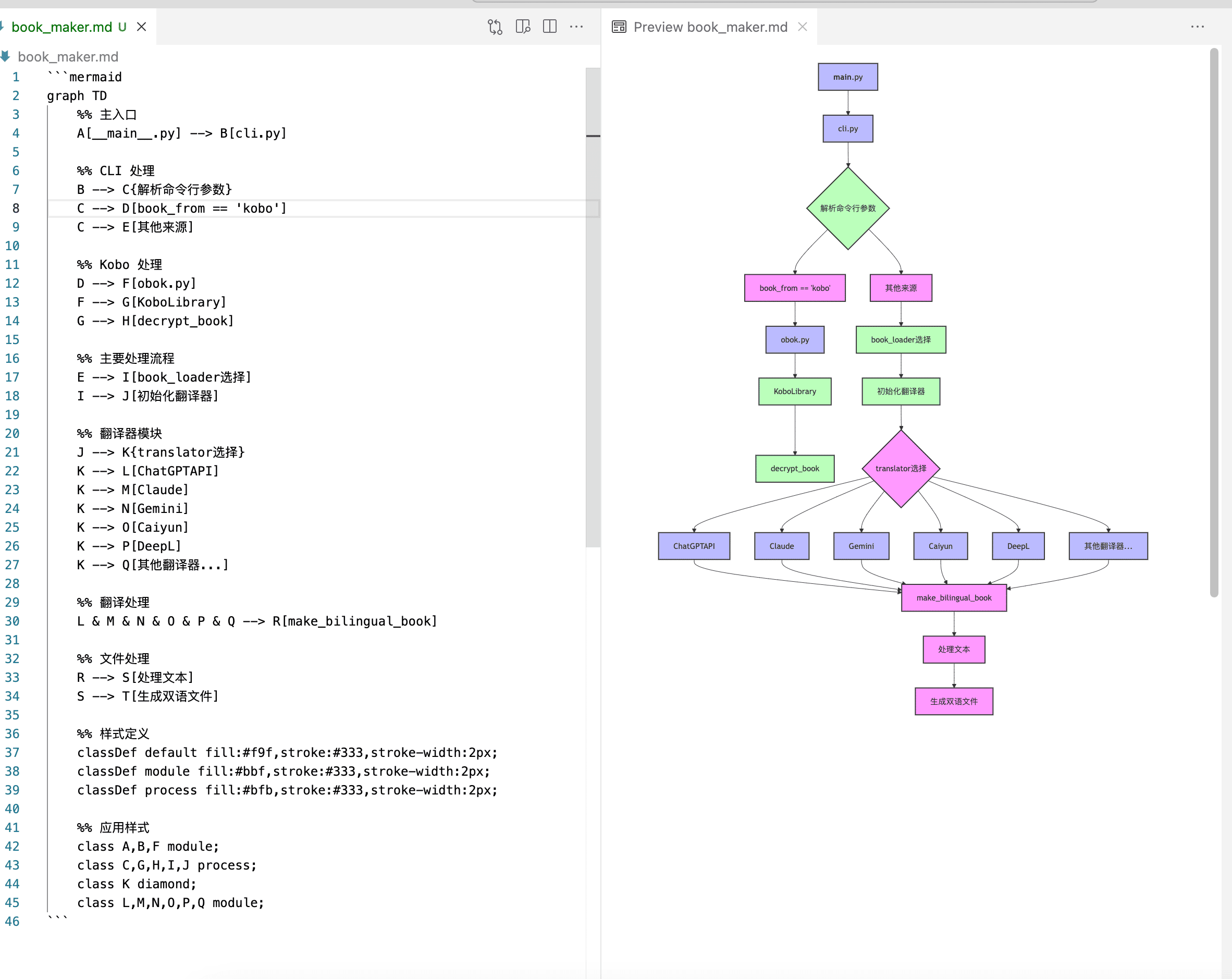Click line number 46 in gutter
This screenshot has height=979, width=1232.
click(12, 921)
